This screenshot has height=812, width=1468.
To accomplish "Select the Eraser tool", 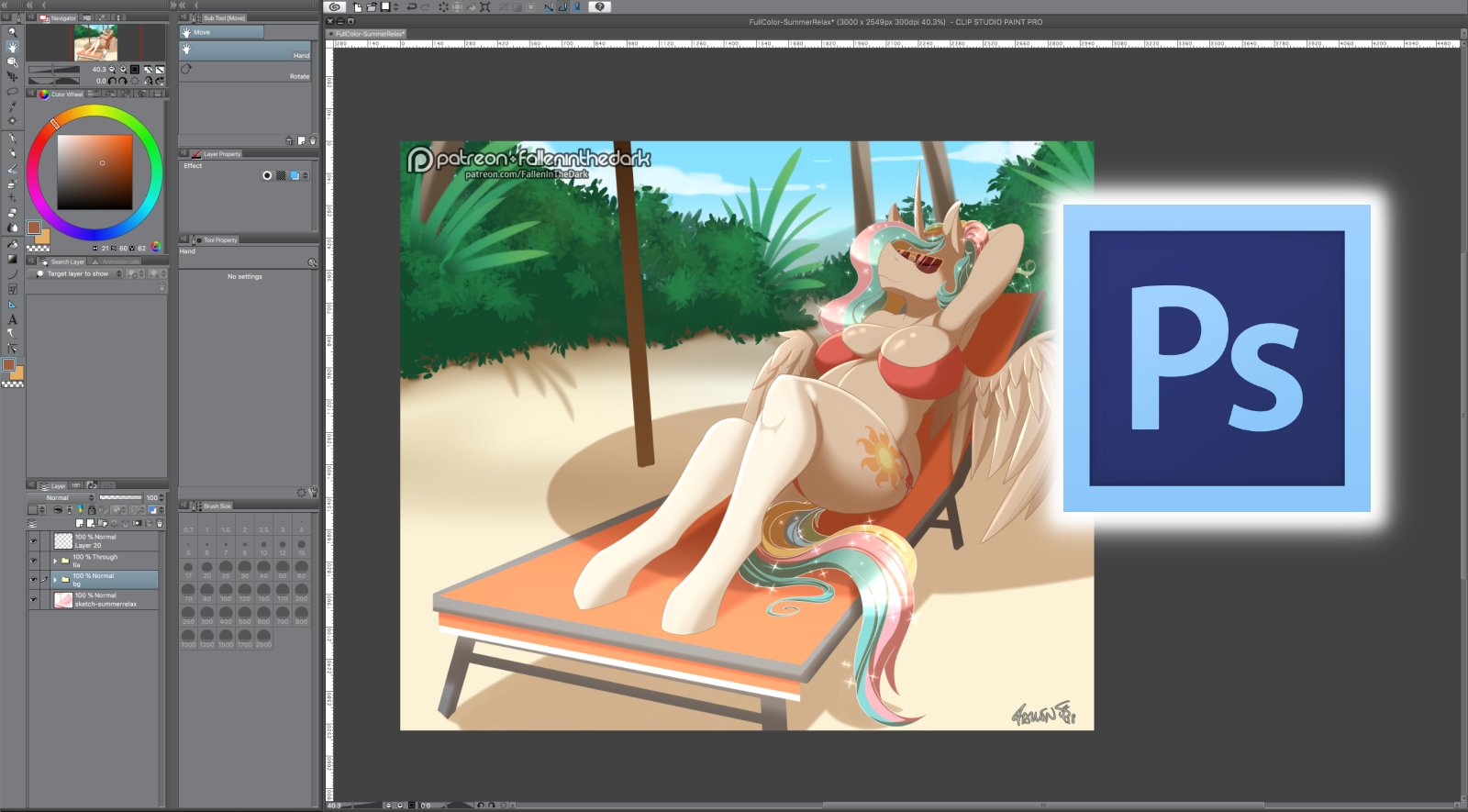I will (x=12, y=213).
